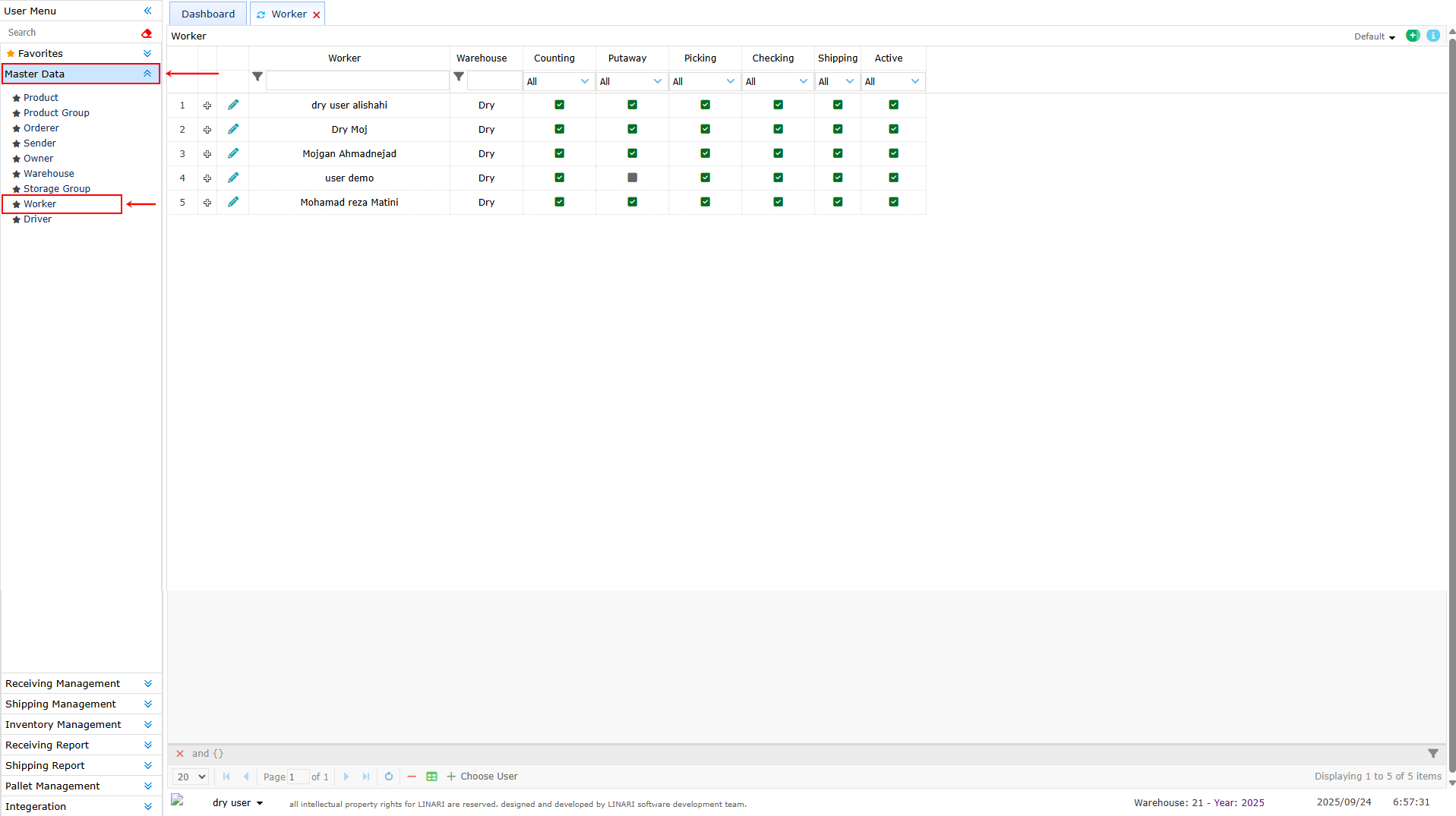Open the dry user account menu
Viewport: 1456px width, 816px height.
(238, 802)
